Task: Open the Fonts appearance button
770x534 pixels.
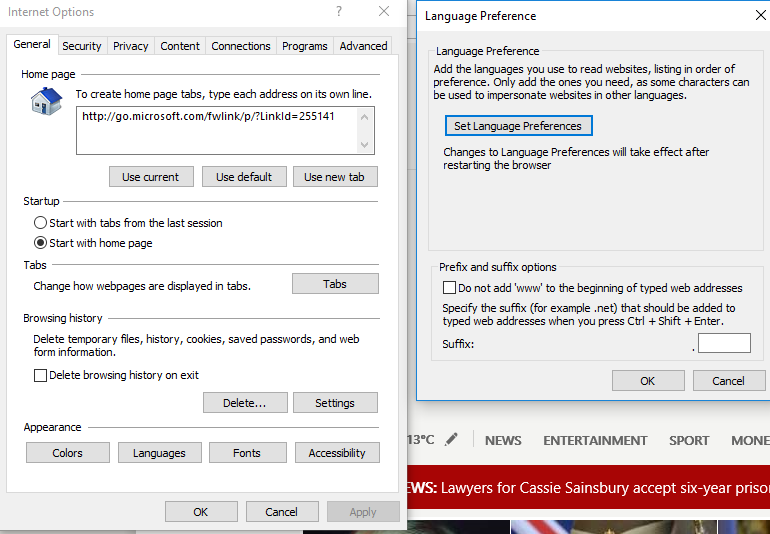Action: [x=248, y=453]
